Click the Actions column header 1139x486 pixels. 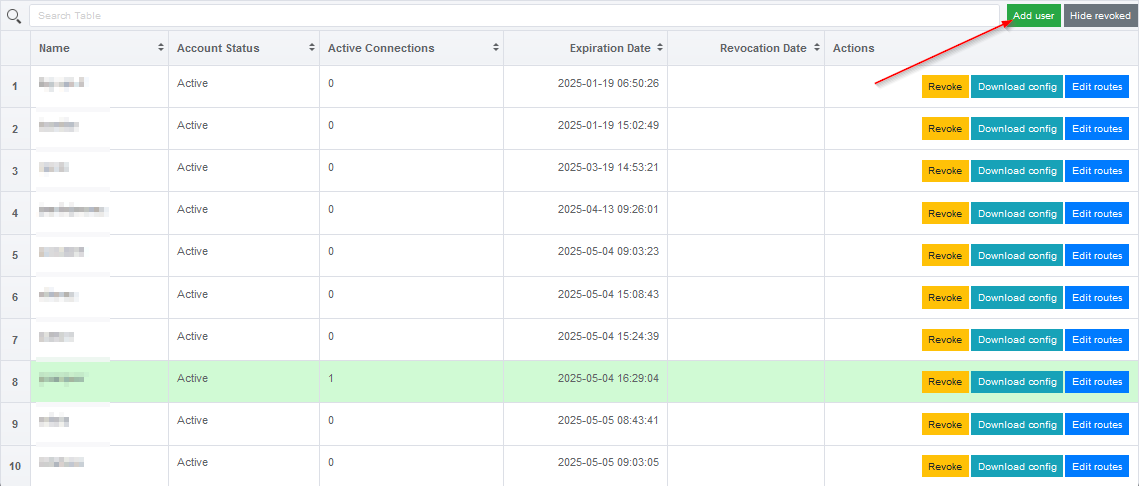853,48
